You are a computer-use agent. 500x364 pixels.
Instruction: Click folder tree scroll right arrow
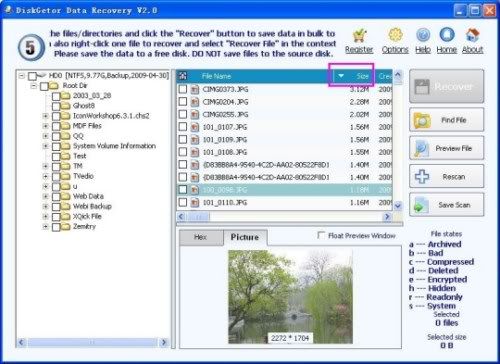(x=164, y=342)
